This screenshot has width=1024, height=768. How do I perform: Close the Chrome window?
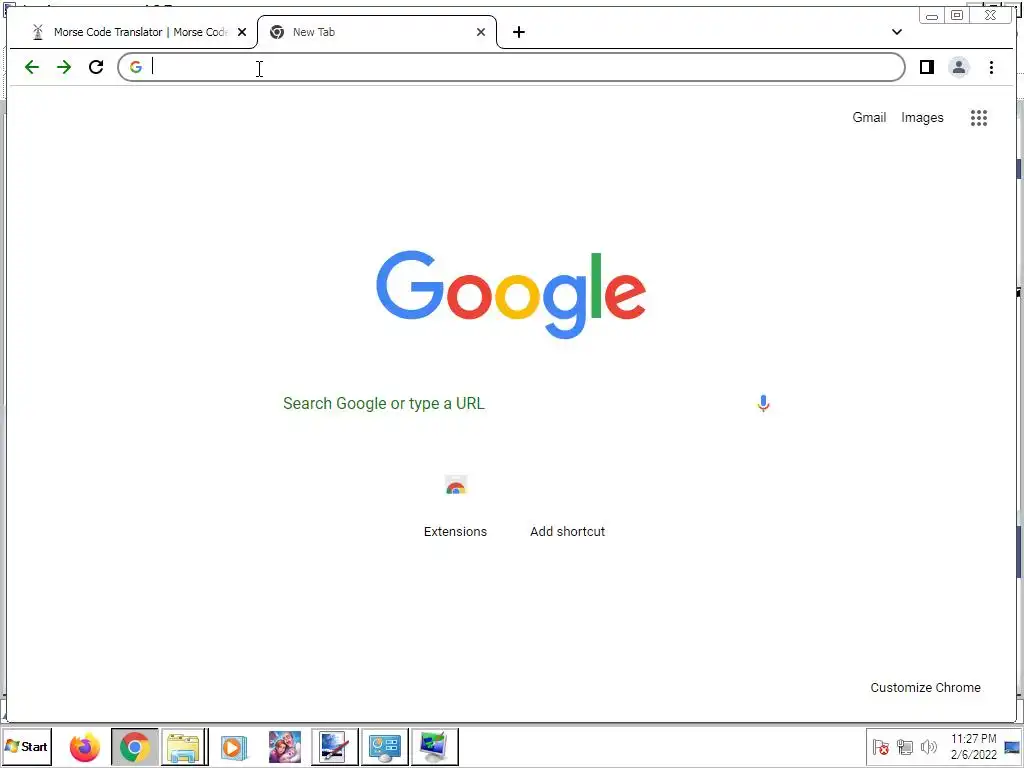point(991,16)
